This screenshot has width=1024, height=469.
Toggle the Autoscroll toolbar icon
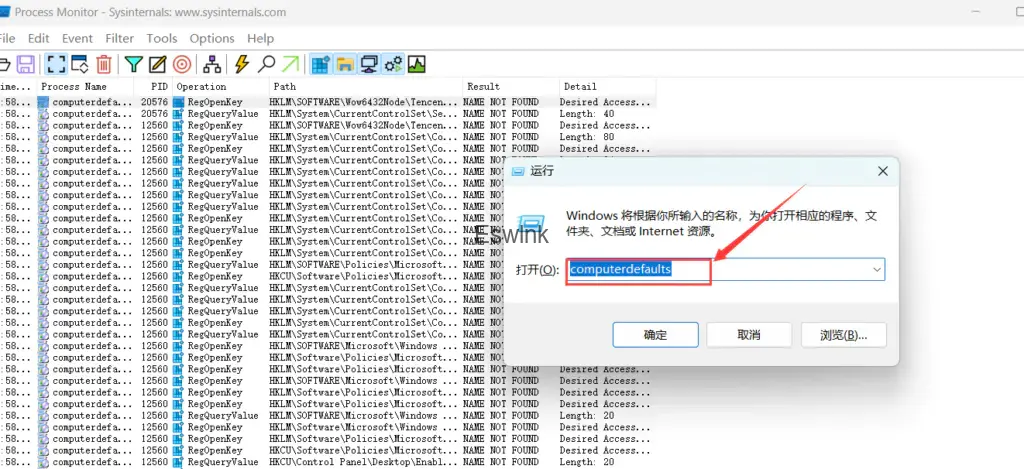pos(80,65)
